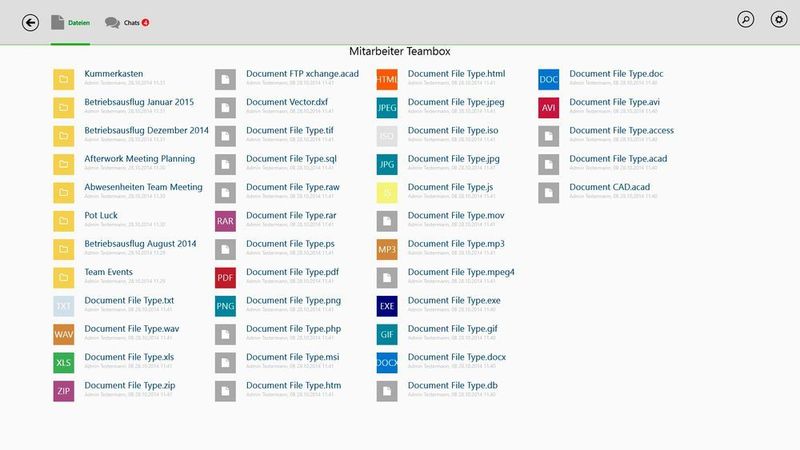Viewport: 800px width, 450px height.
Task: Switch to the Chats tab
Action: [x=127, y=22]
